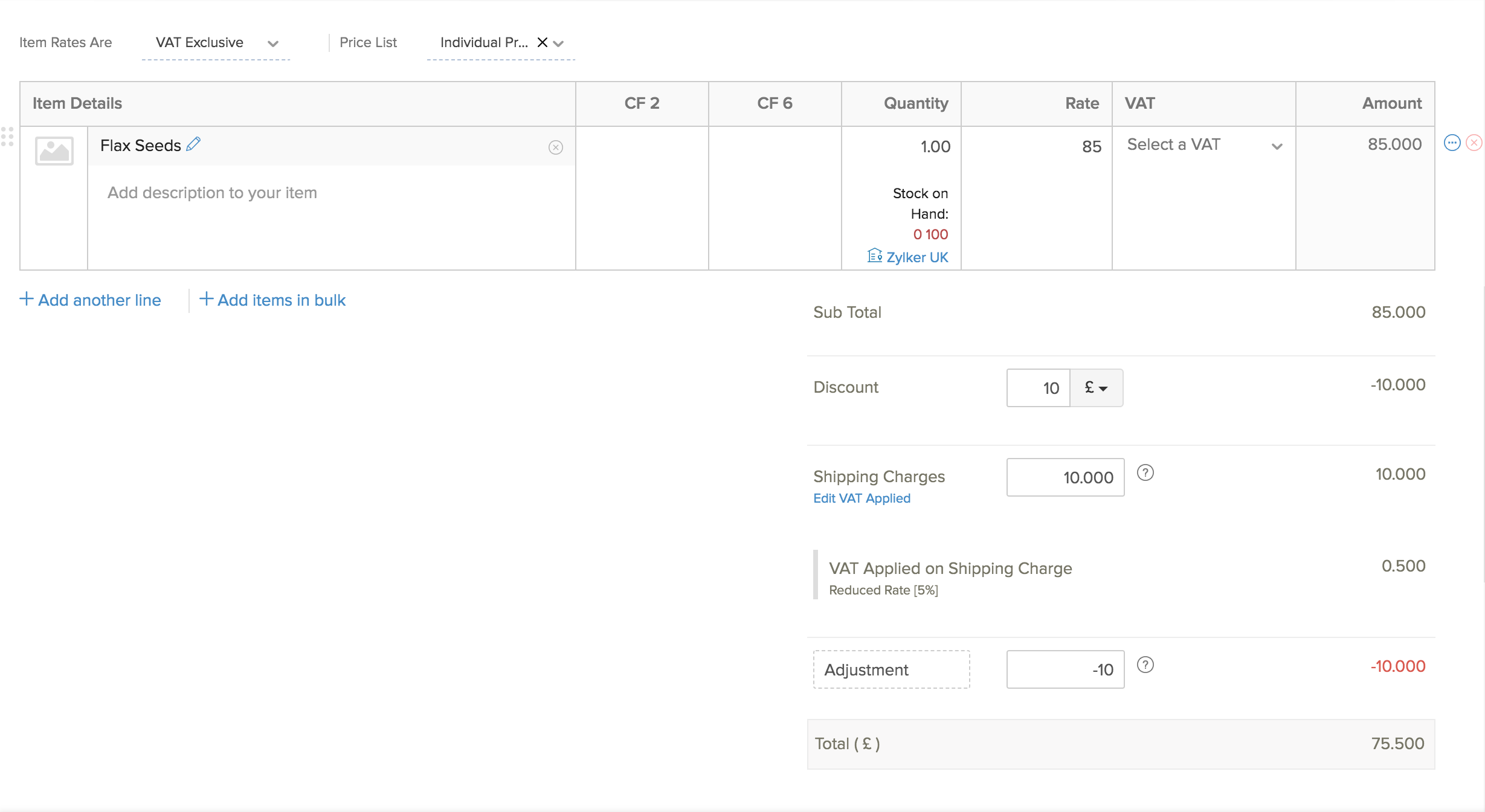
Task: Click the Shipping Charges help icon
Action: (1145, 473)
